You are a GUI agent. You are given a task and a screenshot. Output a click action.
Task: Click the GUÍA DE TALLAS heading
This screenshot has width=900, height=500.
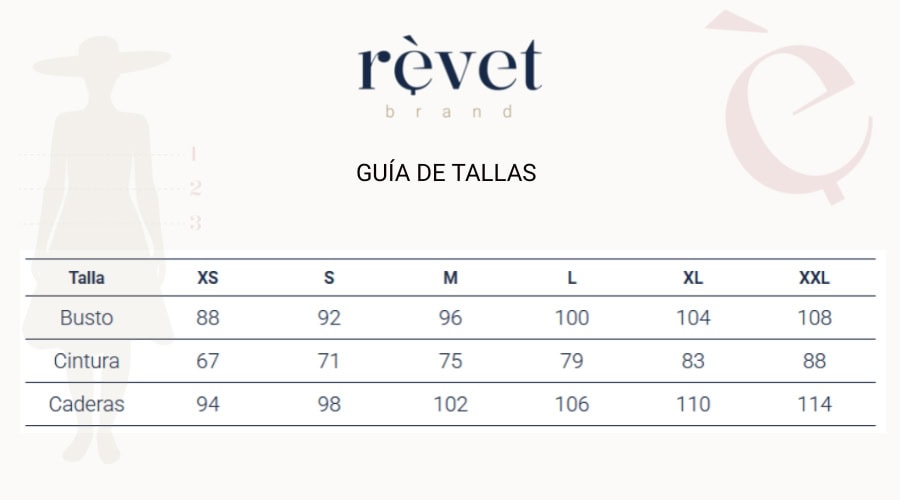pyautogui.click(x=446, y=173)
